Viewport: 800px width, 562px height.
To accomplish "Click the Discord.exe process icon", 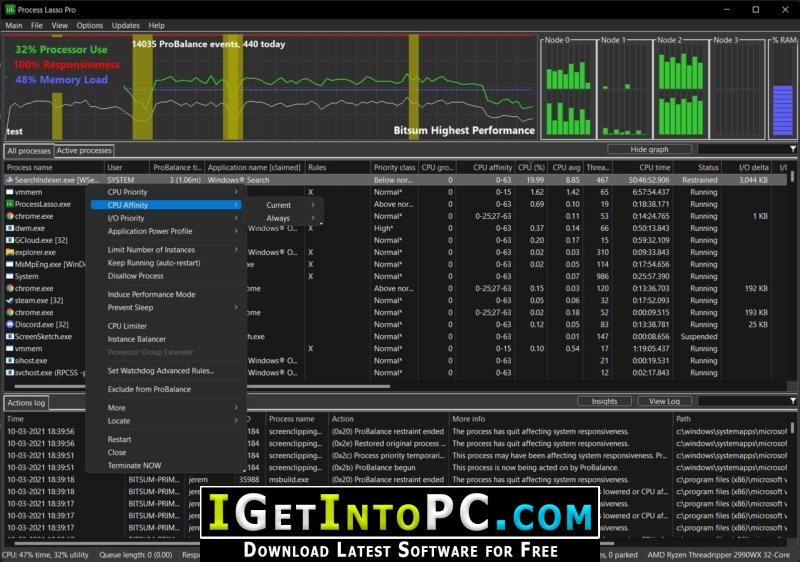I will [x=9, y=324].
